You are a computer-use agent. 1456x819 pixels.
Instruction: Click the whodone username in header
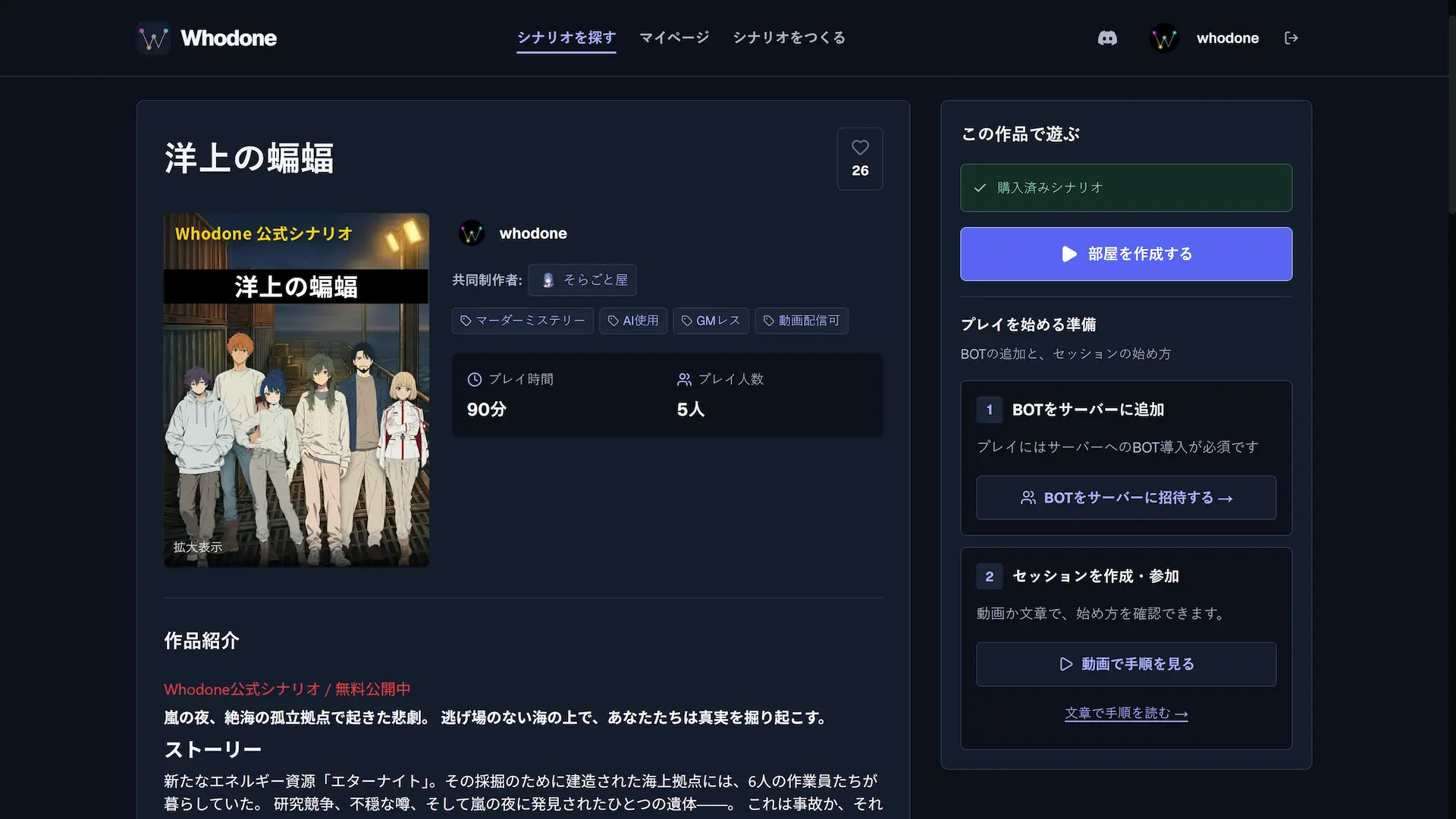coord(1227,38)
